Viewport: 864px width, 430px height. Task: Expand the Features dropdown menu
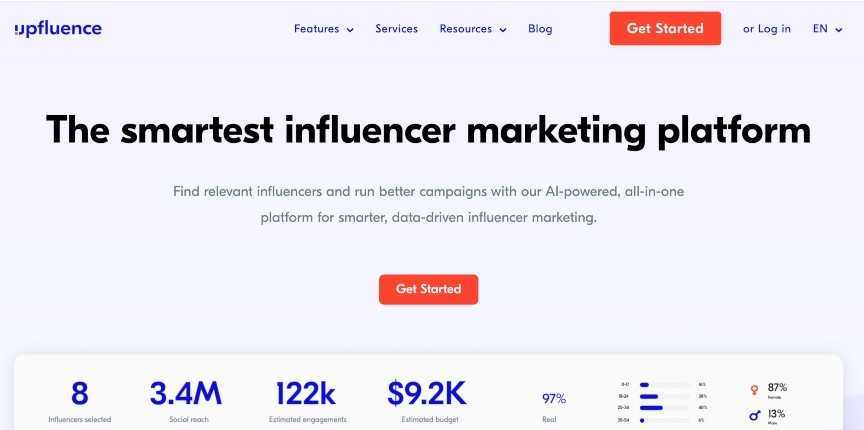[323, 29]
